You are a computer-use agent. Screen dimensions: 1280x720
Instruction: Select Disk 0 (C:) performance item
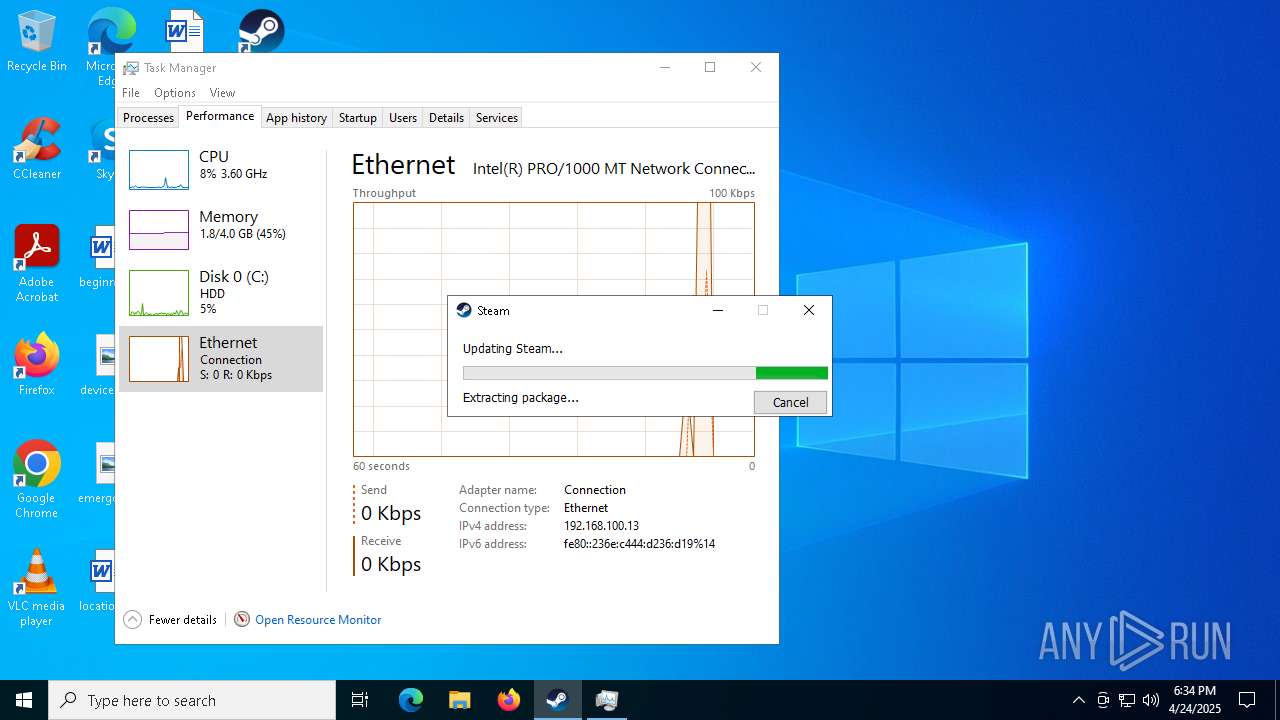pos(221,293)
